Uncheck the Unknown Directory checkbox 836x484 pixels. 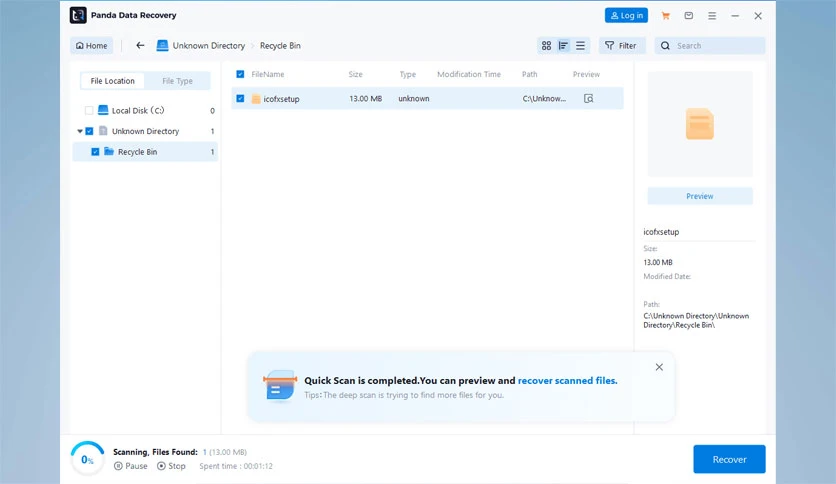[89, 131]
